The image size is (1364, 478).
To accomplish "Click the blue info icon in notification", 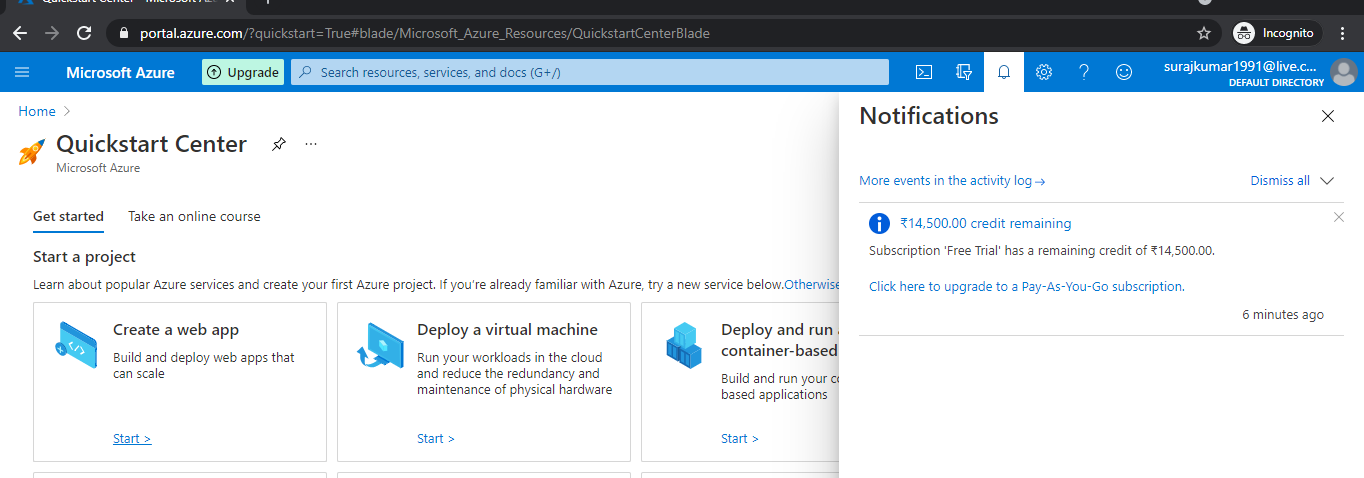I will tap(879, 224).
